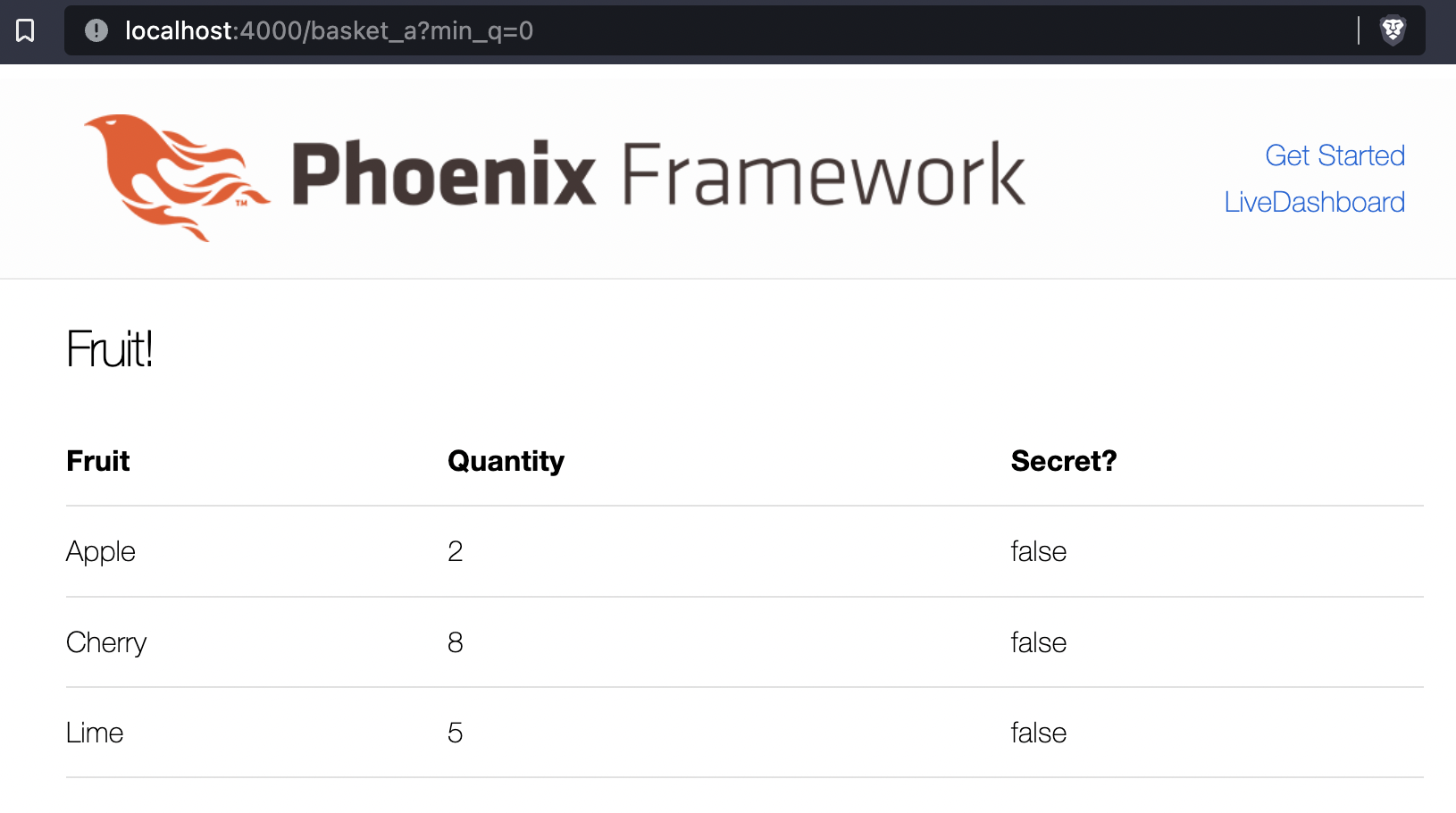Click the Fruit! page heading
This screenshot has width=1456, height=813.
point(110,348)
